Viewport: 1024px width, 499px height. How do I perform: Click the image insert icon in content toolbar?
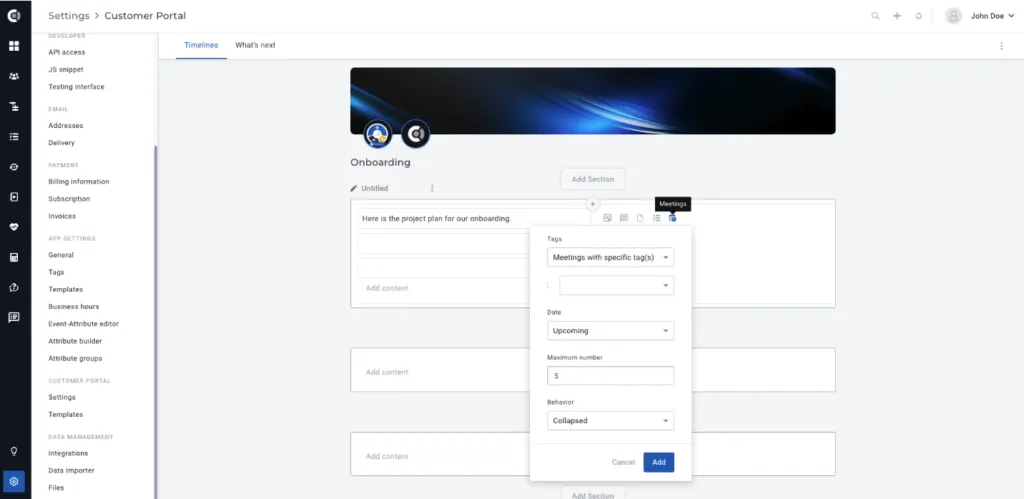pyautogui.click(x=607, y=218)
